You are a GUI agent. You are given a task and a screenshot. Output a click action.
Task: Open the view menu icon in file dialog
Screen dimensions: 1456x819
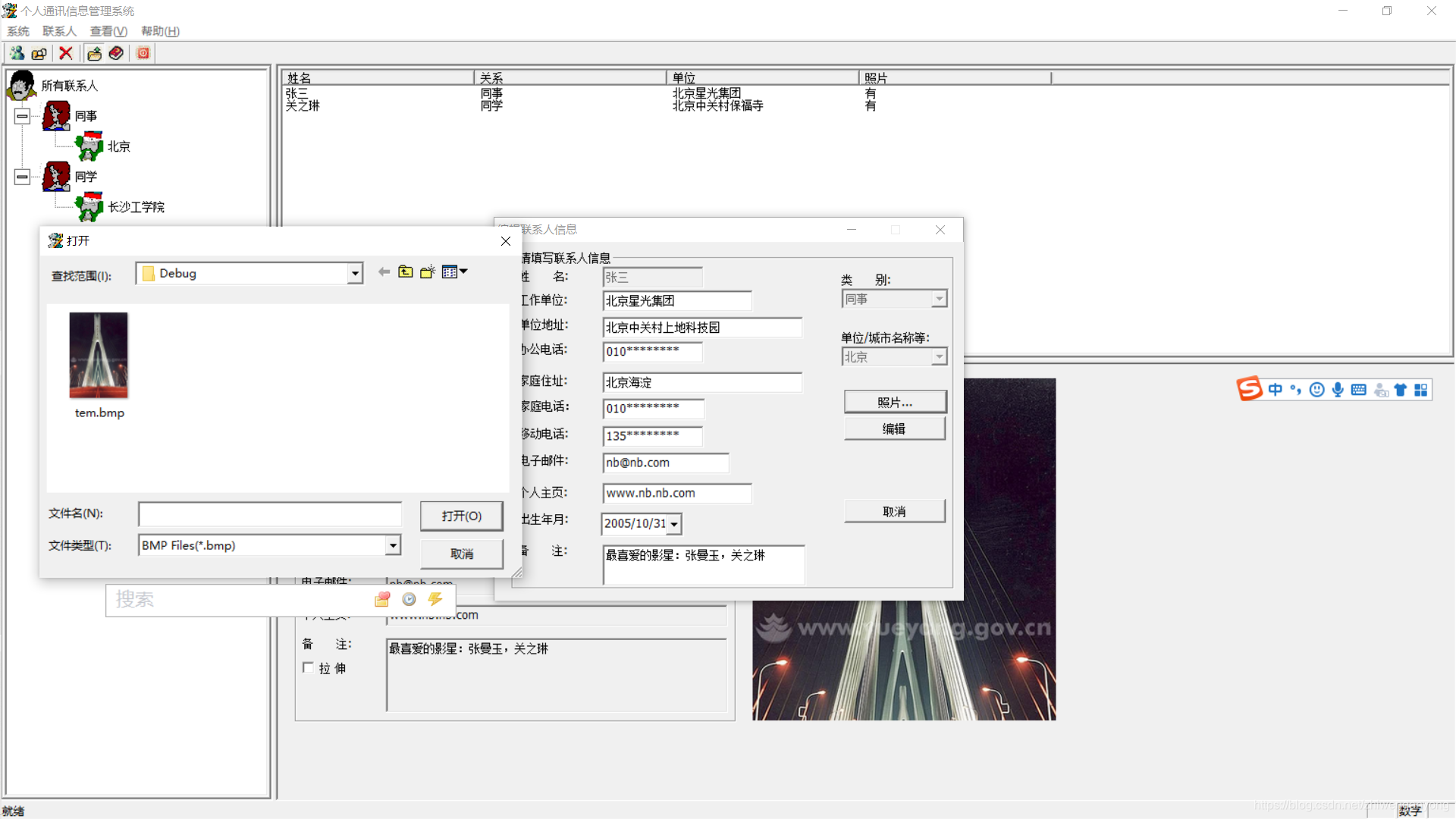coord(454,272)
